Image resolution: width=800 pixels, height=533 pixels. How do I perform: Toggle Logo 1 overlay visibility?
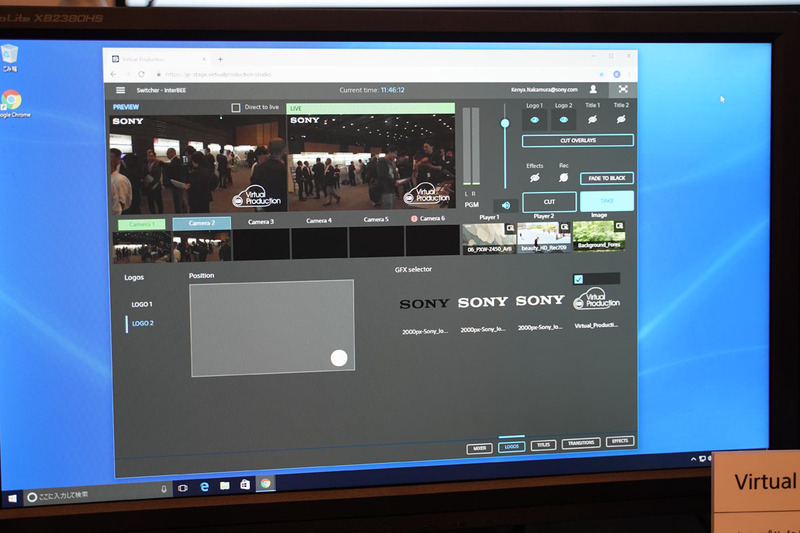534,120
